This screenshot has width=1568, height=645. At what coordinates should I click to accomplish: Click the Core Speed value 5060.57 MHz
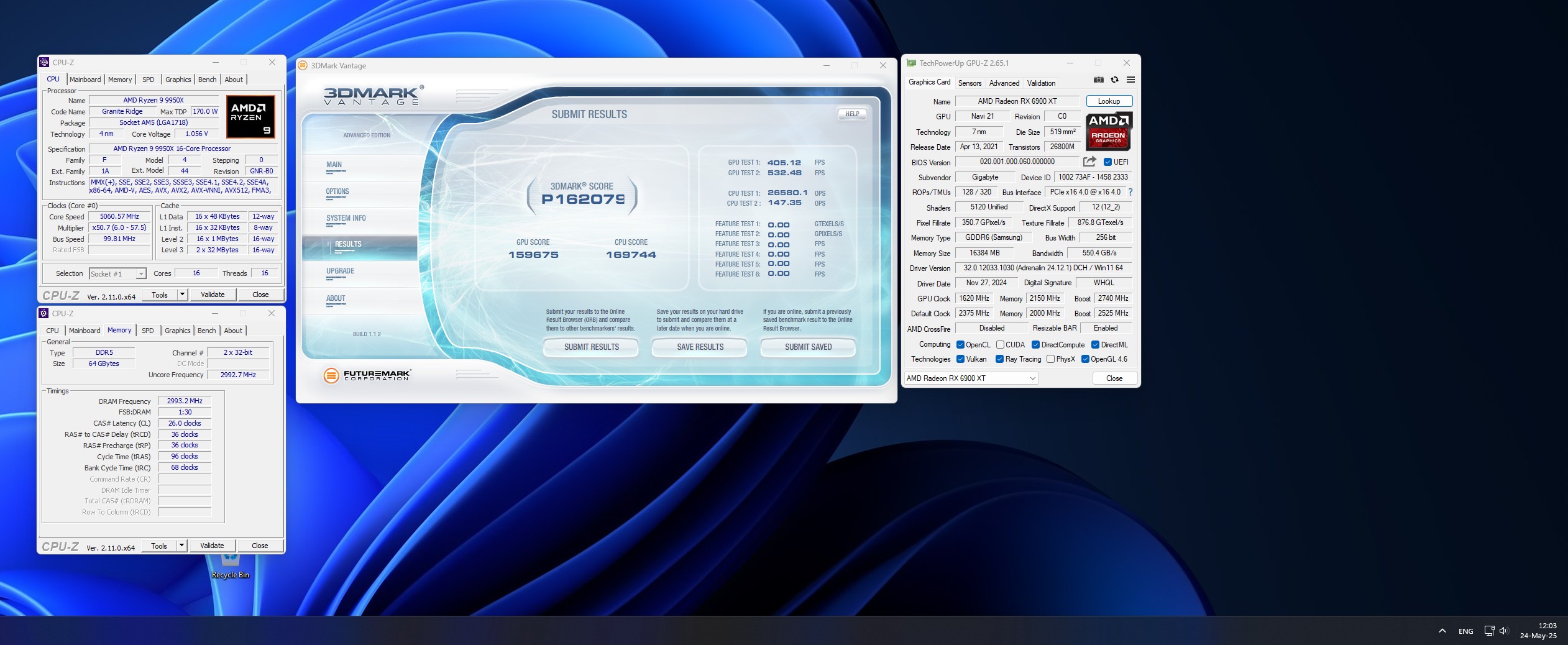(120, 217)
